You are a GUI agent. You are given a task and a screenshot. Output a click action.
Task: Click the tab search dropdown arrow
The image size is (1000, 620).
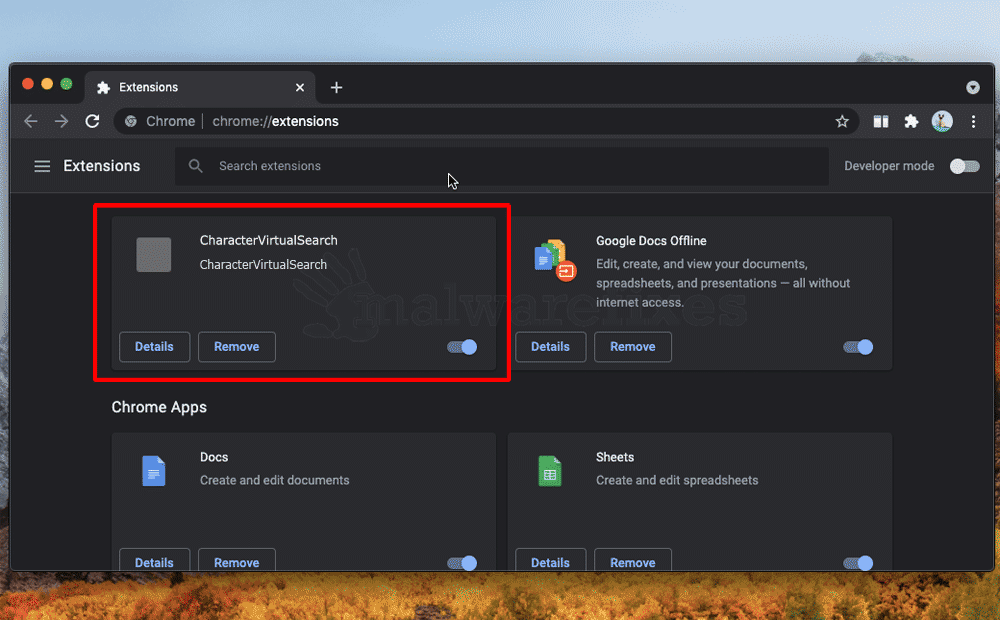point(973,87)
